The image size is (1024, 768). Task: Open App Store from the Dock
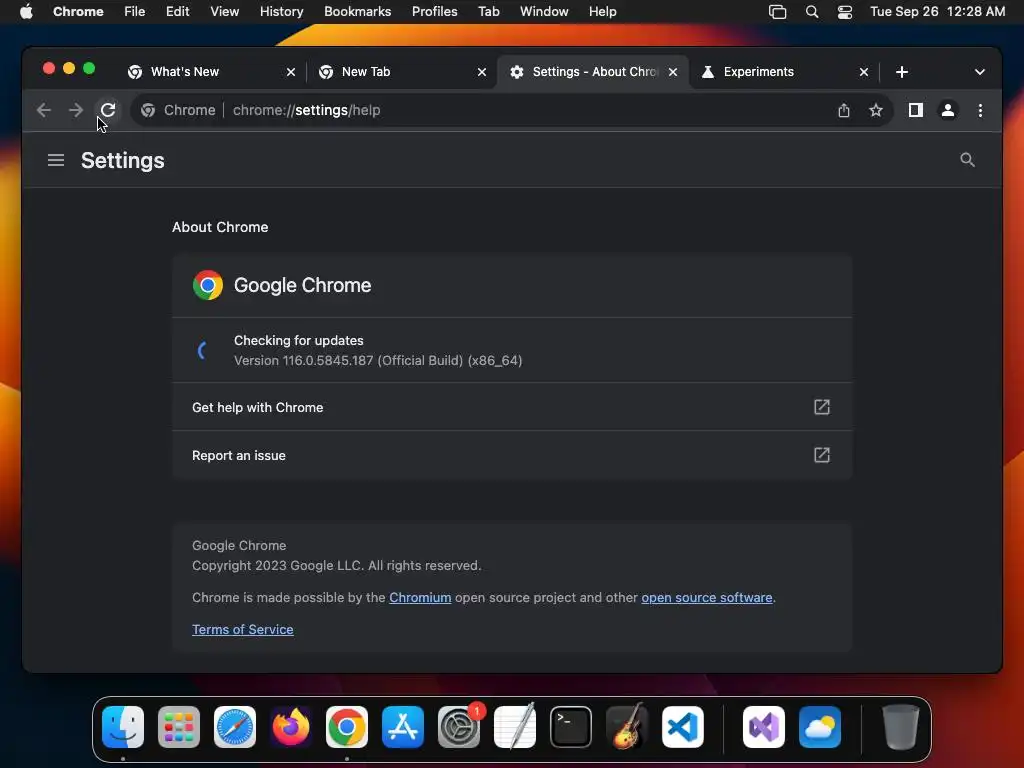pos(403,727)
